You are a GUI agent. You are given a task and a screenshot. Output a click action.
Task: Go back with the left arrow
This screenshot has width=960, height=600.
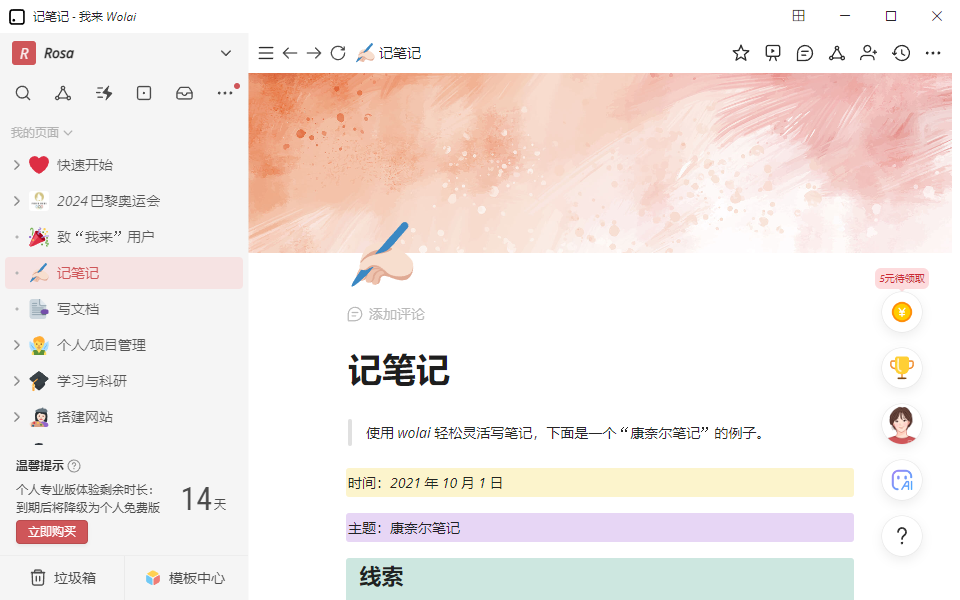(290, 53)
